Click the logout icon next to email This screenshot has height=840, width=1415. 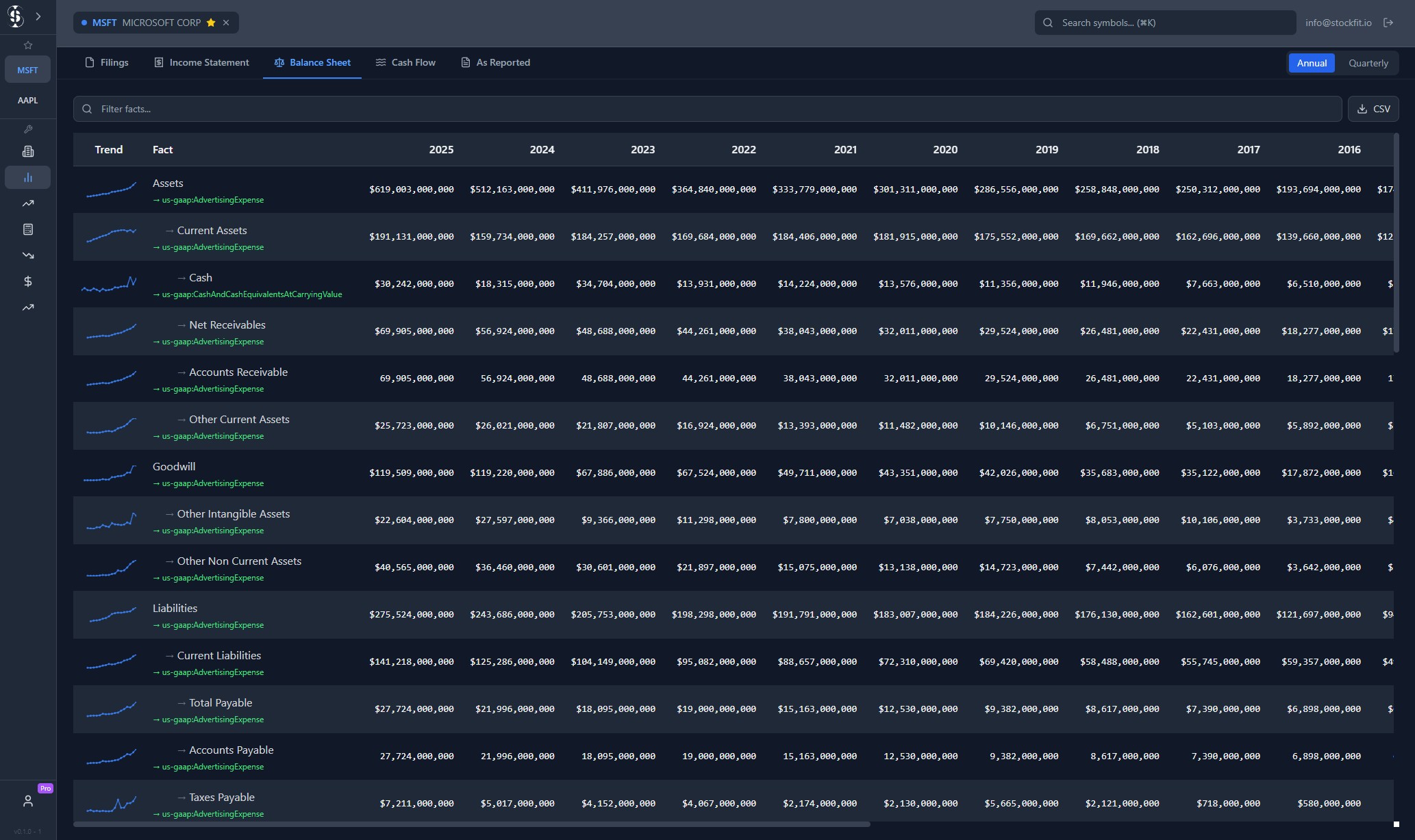(1388, 23)
